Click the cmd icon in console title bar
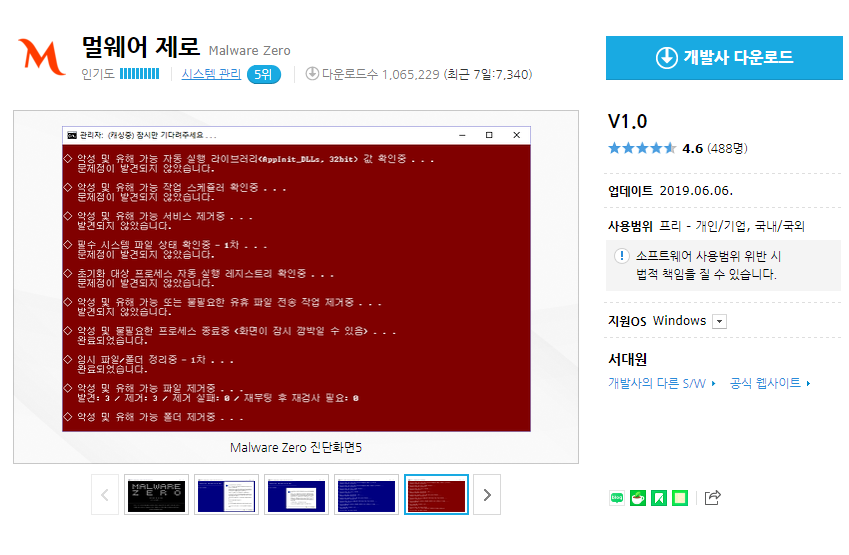The image size is (849, 555). (71, 135)
